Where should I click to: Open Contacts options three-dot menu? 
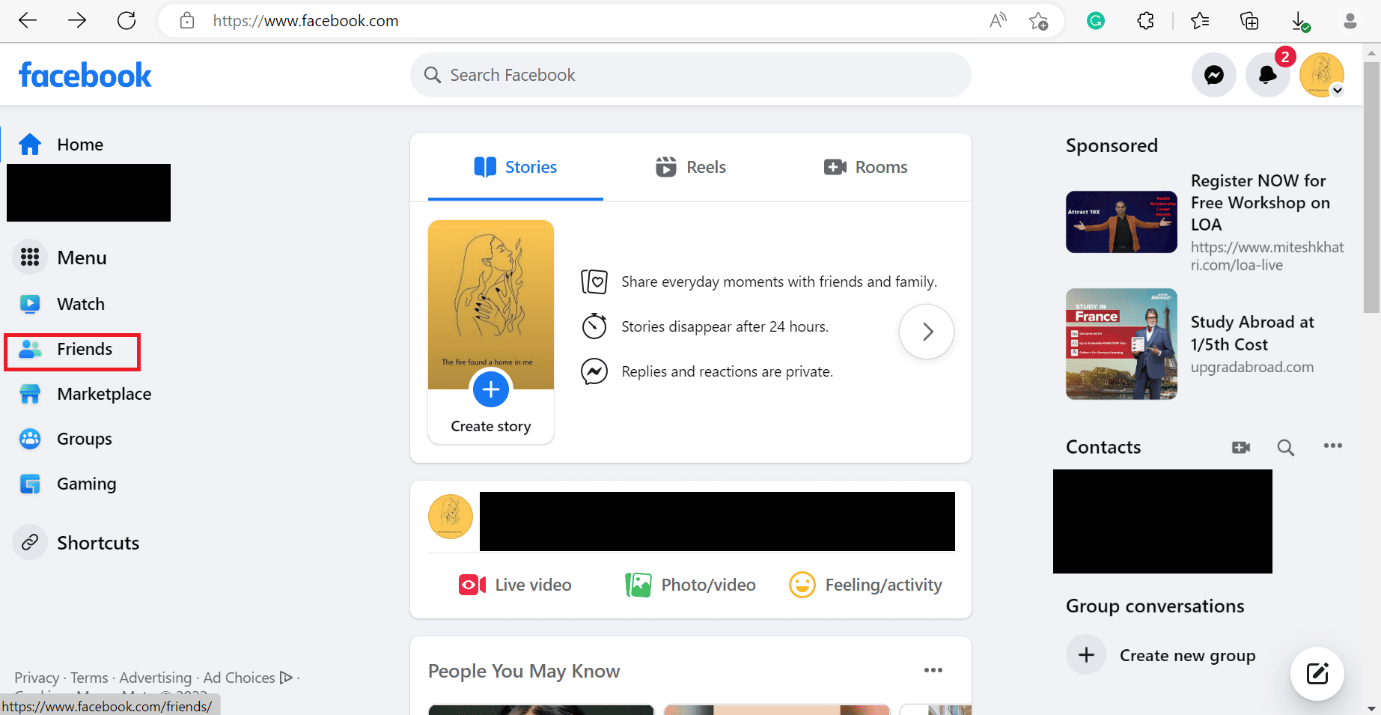pos(1333,446)
